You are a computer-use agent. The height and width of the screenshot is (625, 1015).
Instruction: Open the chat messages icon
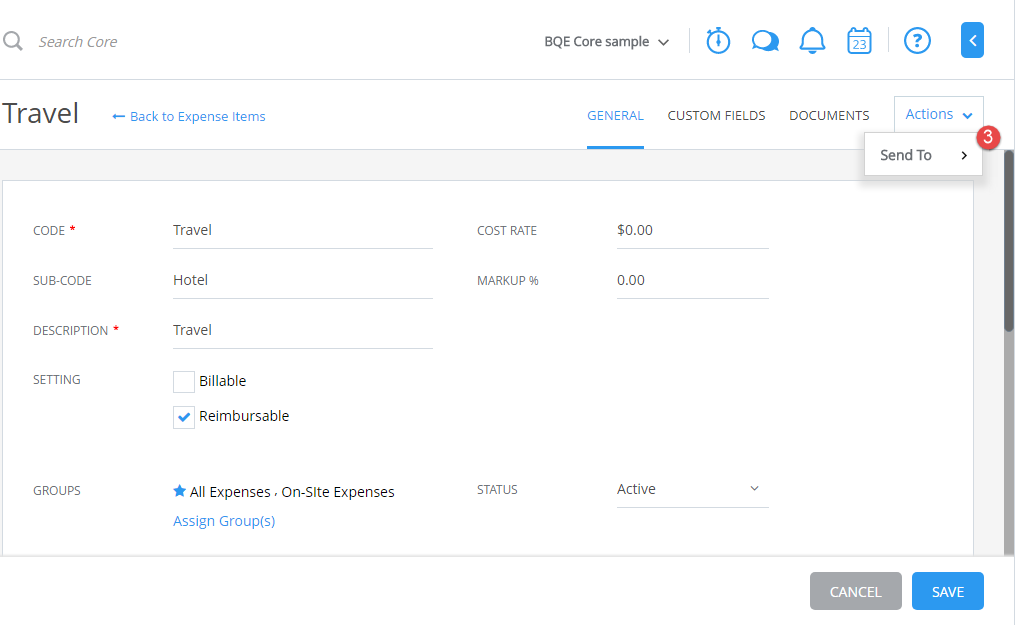(x=765, y=41)
